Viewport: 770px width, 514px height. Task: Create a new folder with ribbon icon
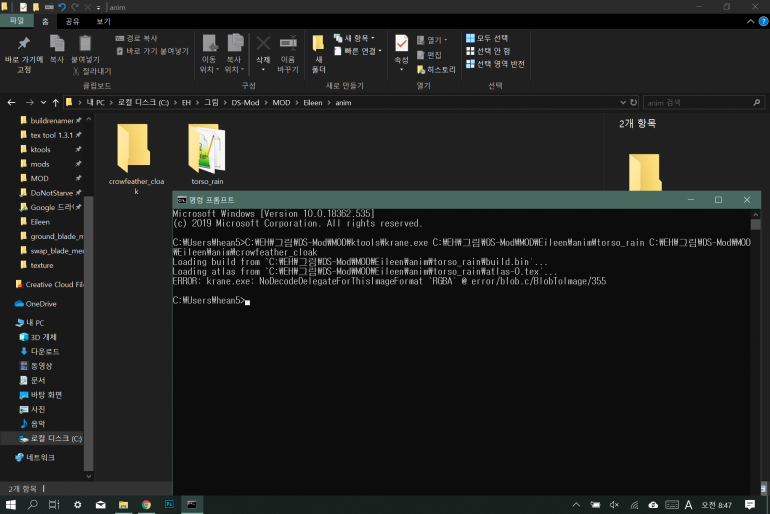[x=318, y=44]
